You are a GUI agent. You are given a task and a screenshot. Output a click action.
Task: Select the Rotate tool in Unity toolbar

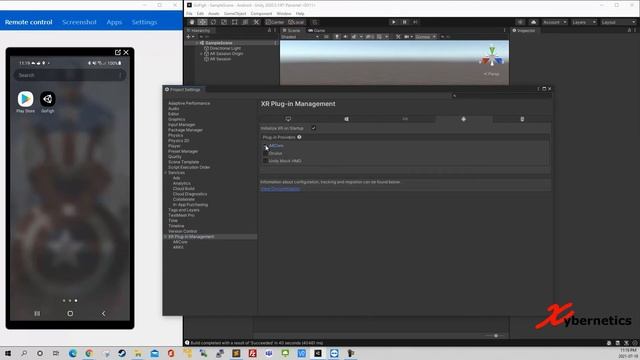click(213, 22)
